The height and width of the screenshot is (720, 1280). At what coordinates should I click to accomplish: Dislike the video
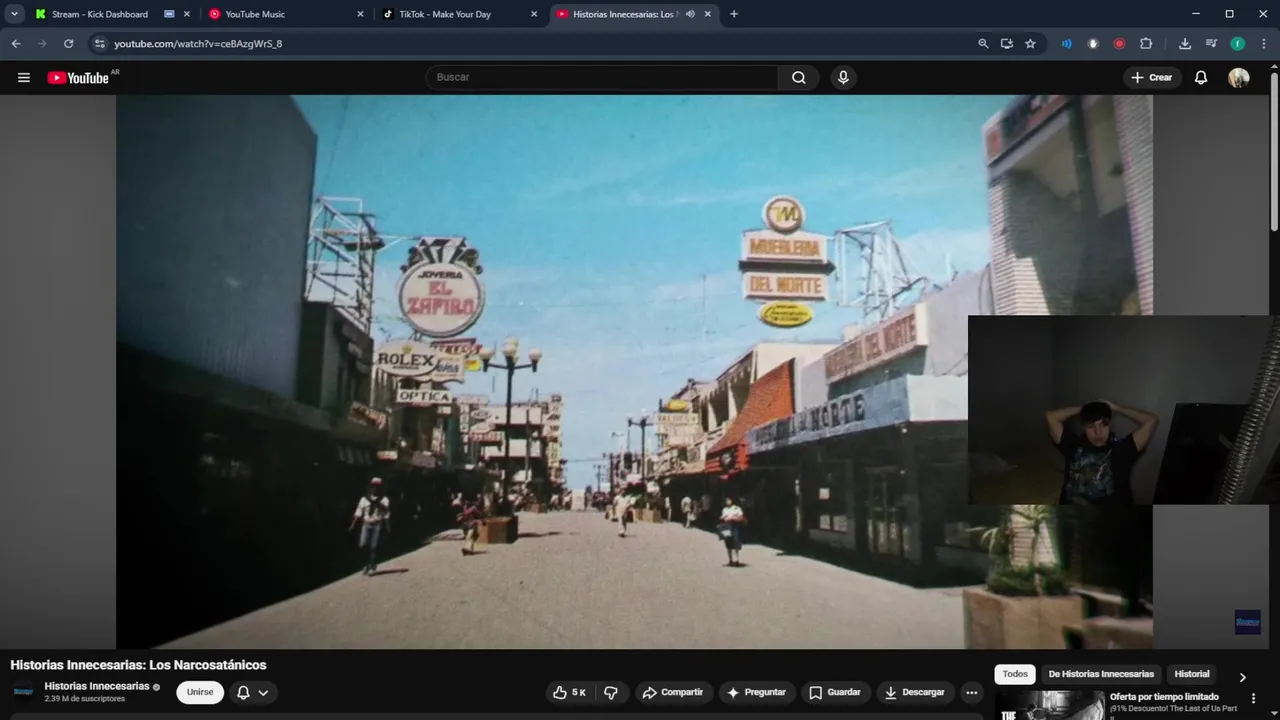pyautogui.click(x=610, y=692)
